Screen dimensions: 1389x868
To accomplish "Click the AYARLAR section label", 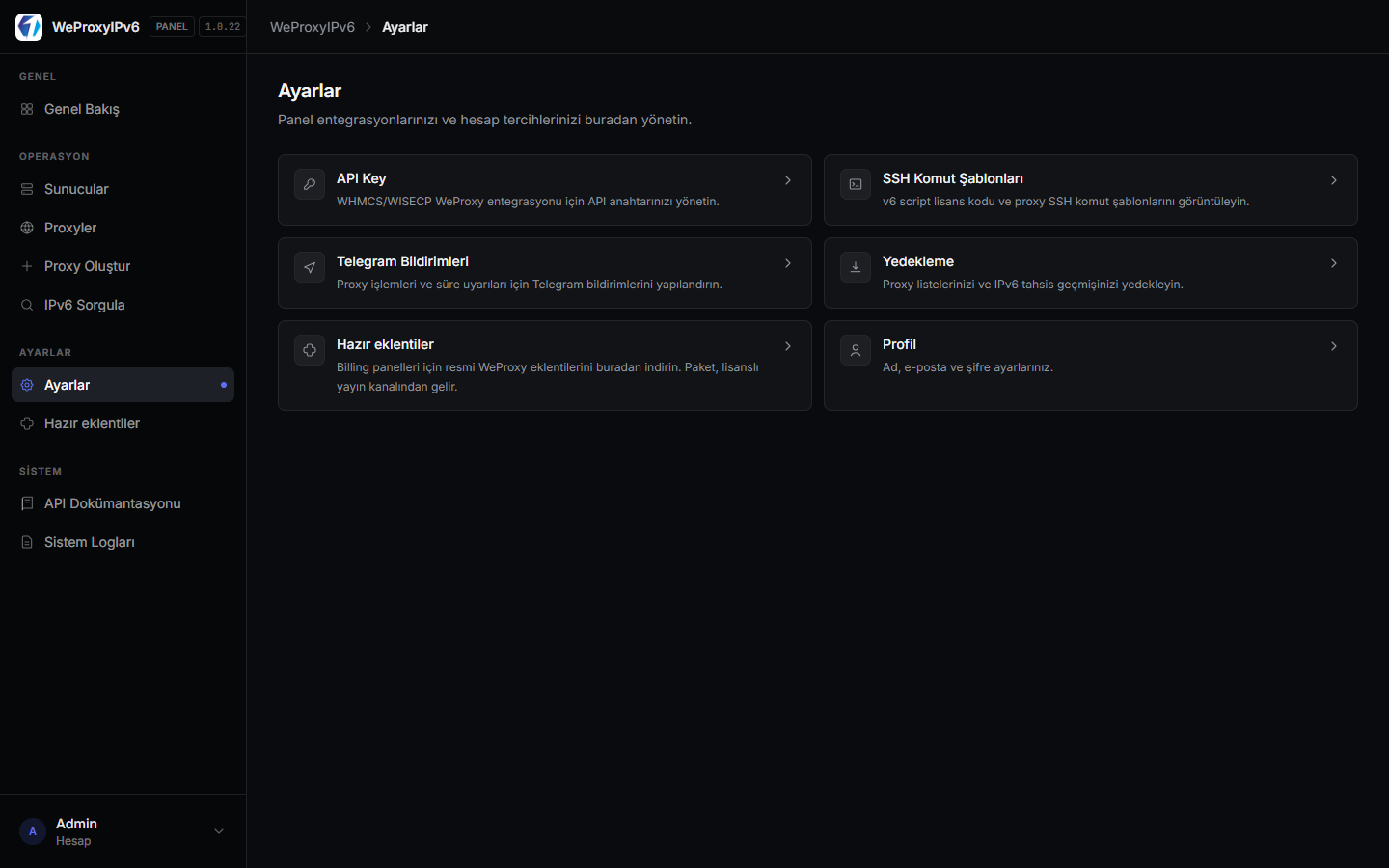I will 45,352.
